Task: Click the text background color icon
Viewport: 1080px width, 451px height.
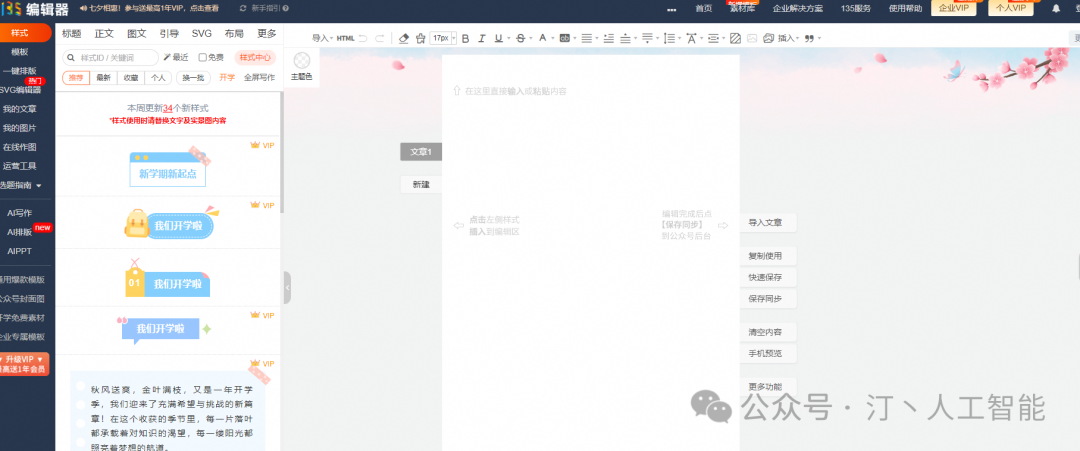Action: click(x=564, y=39)
